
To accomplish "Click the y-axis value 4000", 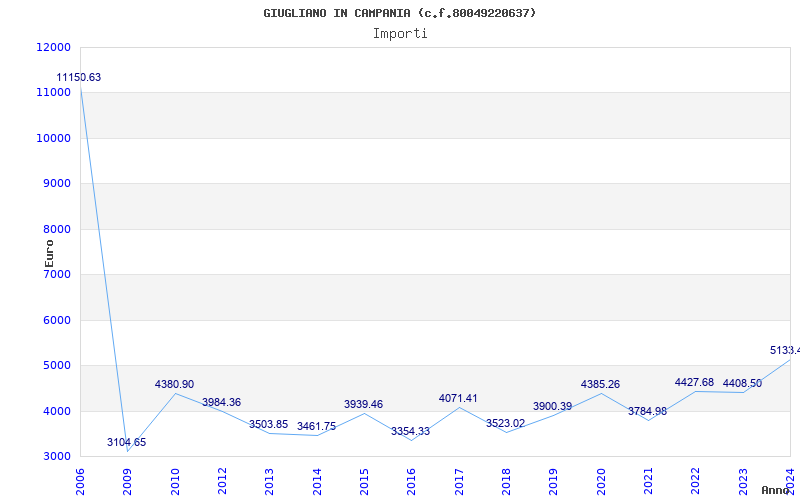I will tap(56, 411).
